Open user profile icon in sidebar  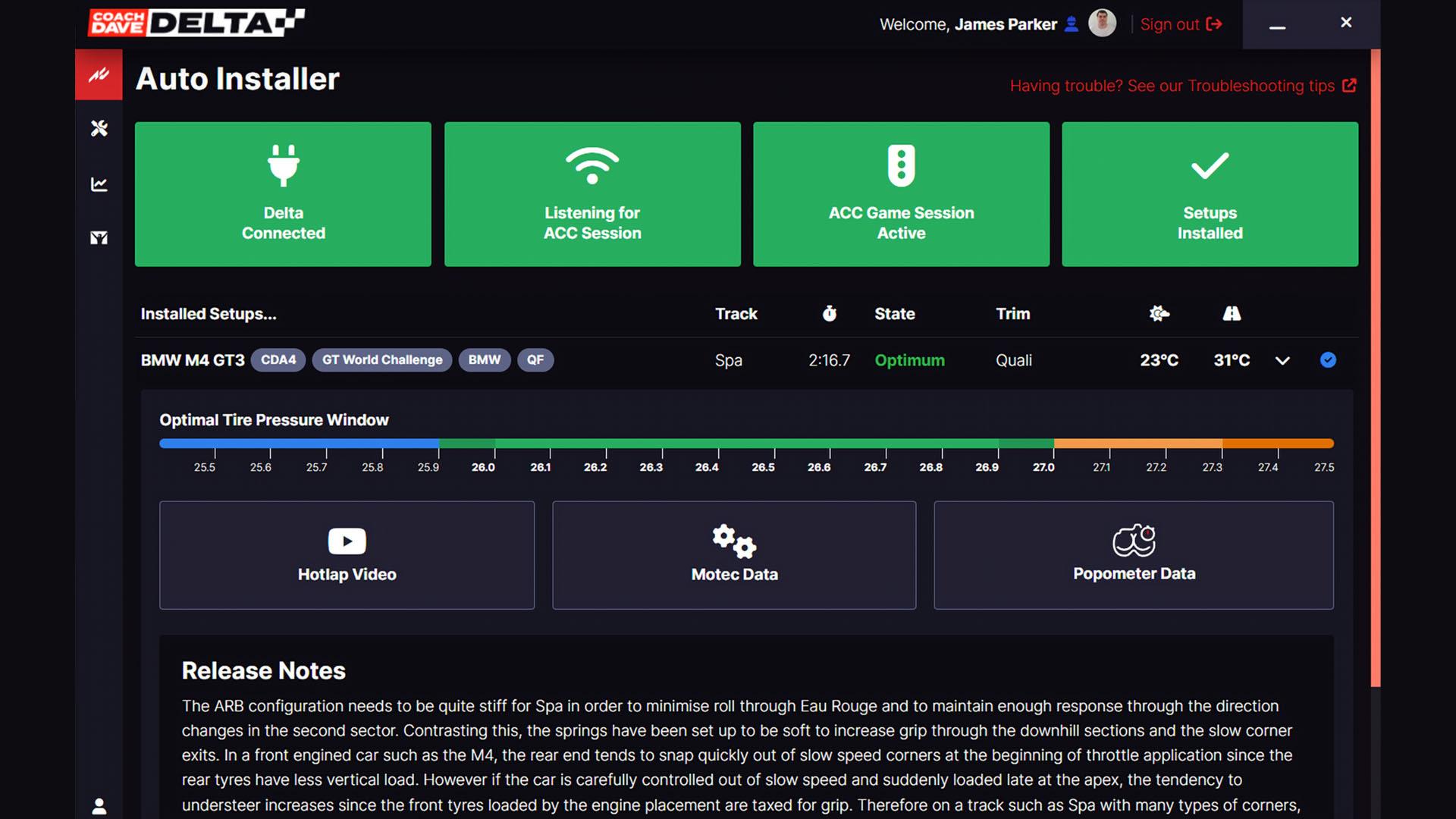pyautogui.click(x=99, y=806)
